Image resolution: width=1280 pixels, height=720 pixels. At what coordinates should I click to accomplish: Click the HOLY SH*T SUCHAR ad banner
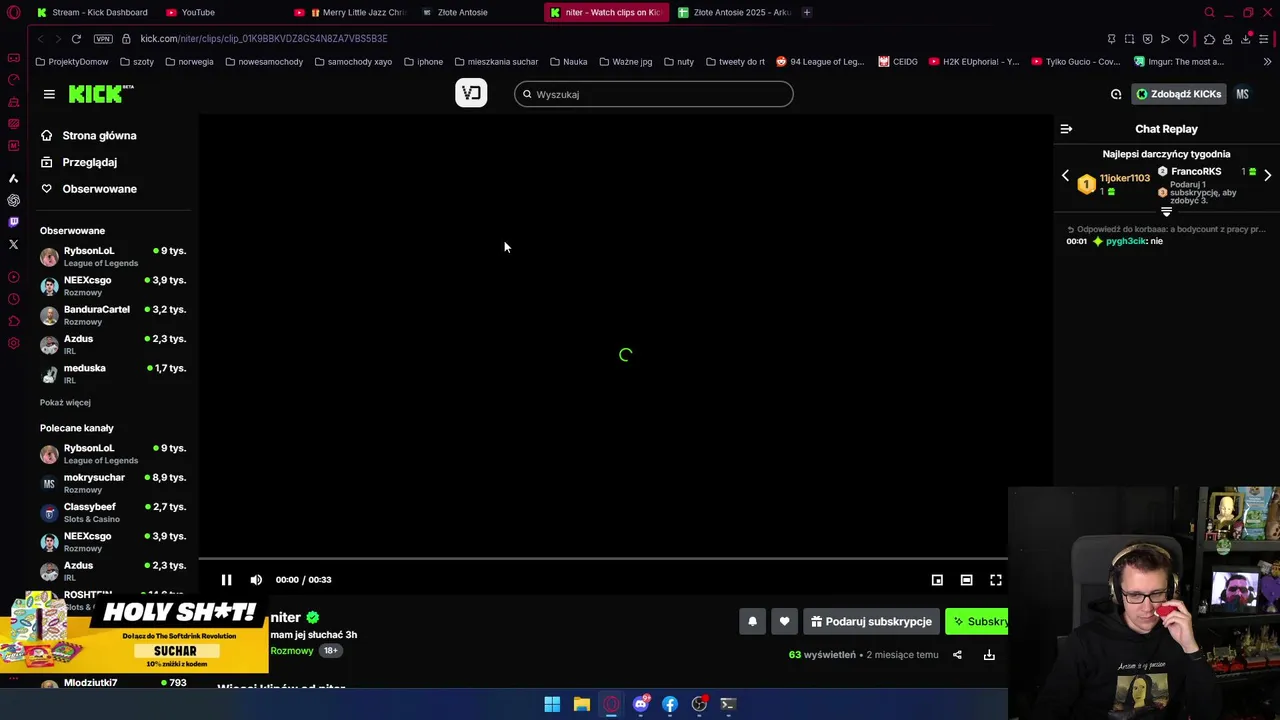tap(134, 634)
